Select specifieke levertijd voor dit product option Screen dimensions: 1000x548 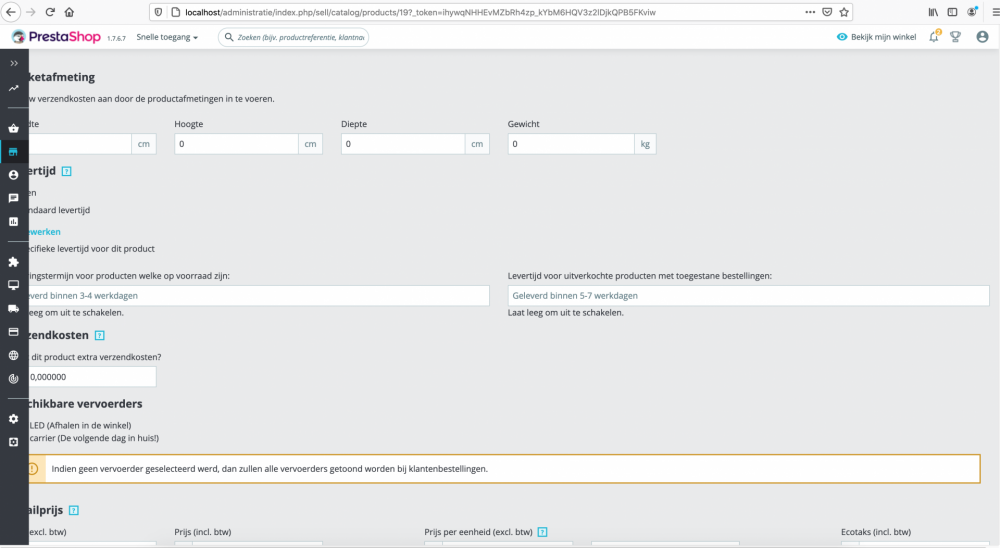point(91,249)
